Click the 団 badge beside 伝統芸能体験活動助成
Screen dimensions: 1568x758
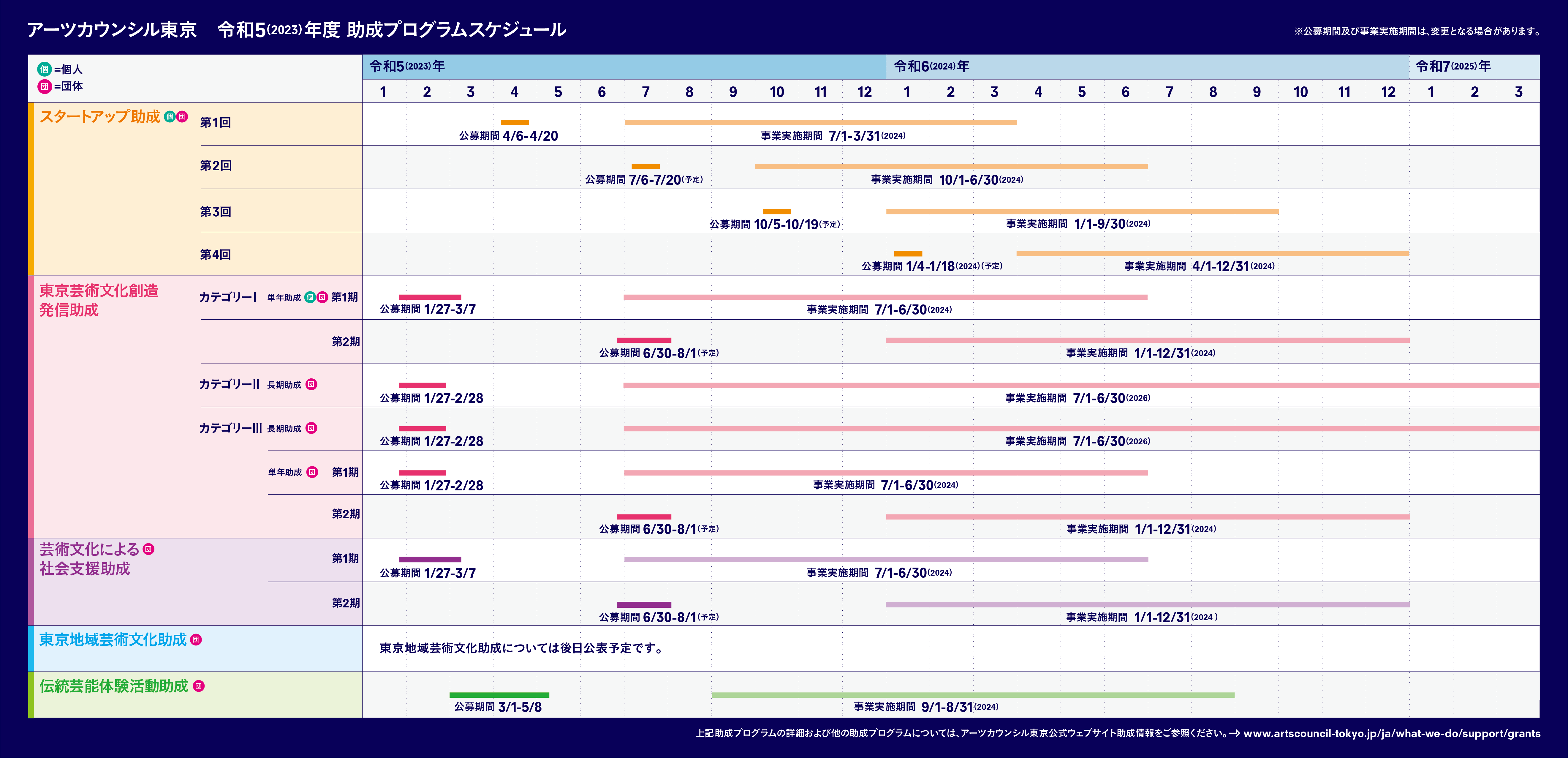tap(198, 686)
